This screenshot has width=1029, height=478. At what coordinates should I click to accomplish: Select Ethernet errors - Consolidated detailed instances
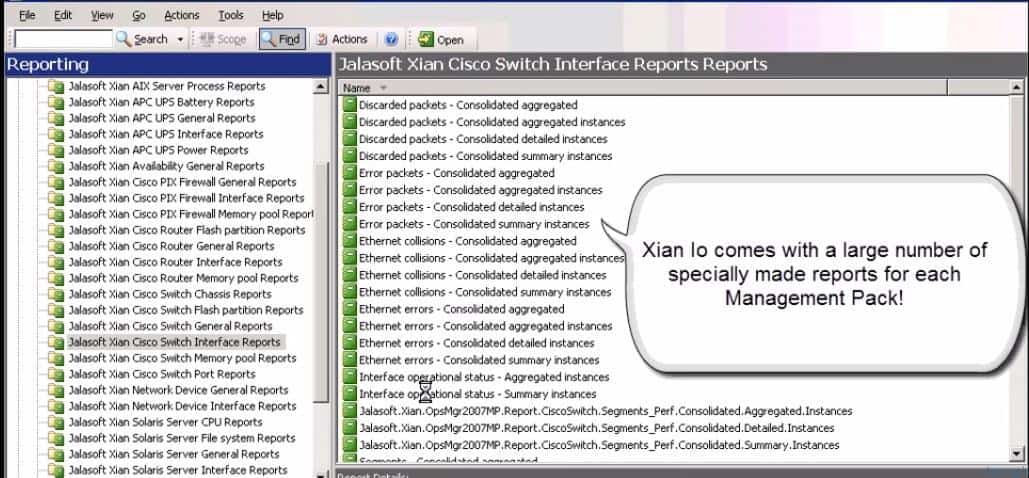(x=476, y=343)
